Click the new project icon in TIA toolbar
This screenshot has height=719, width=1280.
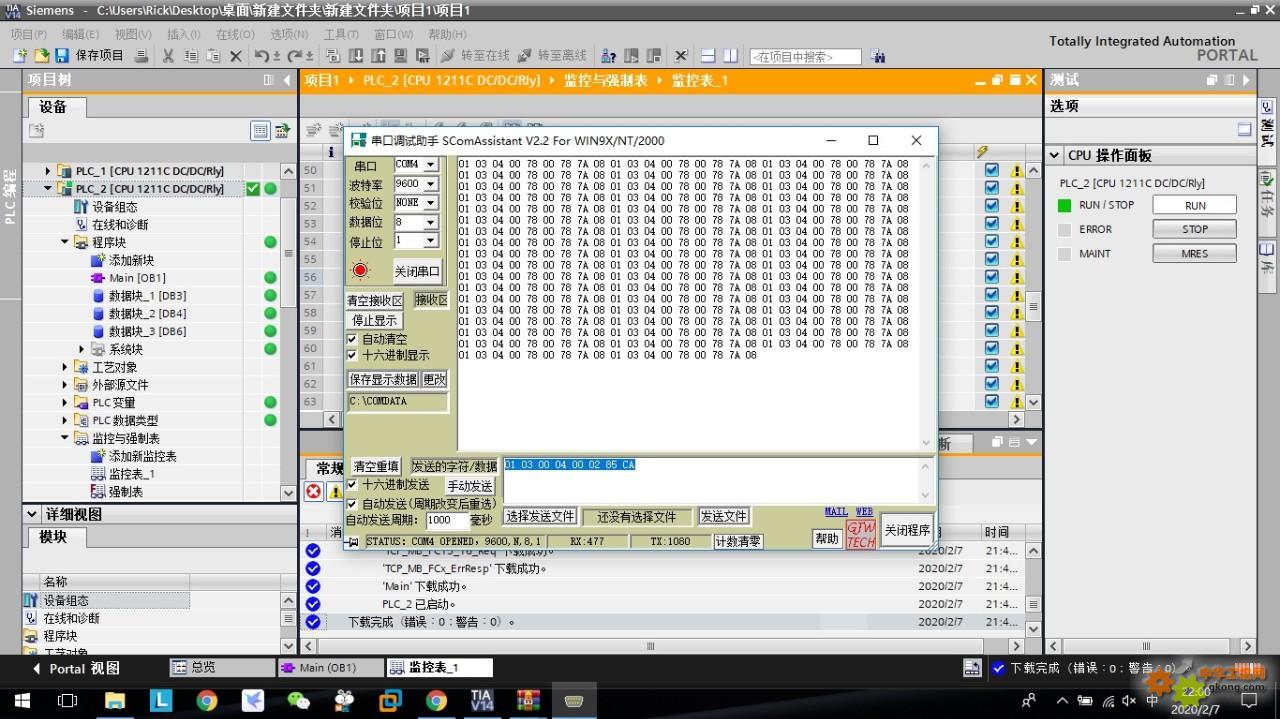tap(19, 56)
